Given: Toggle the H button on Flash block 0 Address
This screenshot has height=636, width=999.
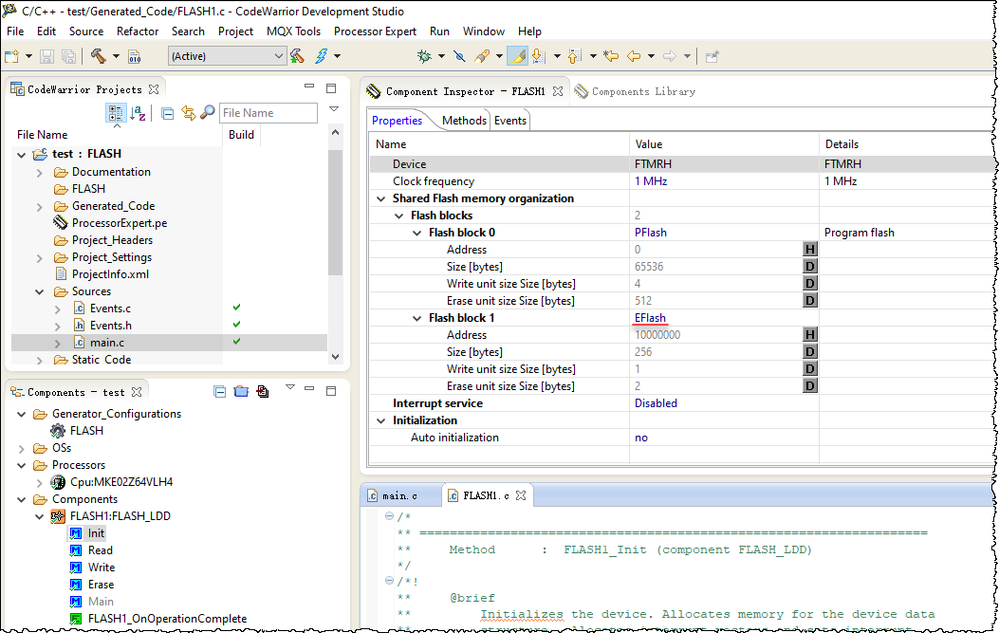Looking at the screenshot, I should coord(810,250).
